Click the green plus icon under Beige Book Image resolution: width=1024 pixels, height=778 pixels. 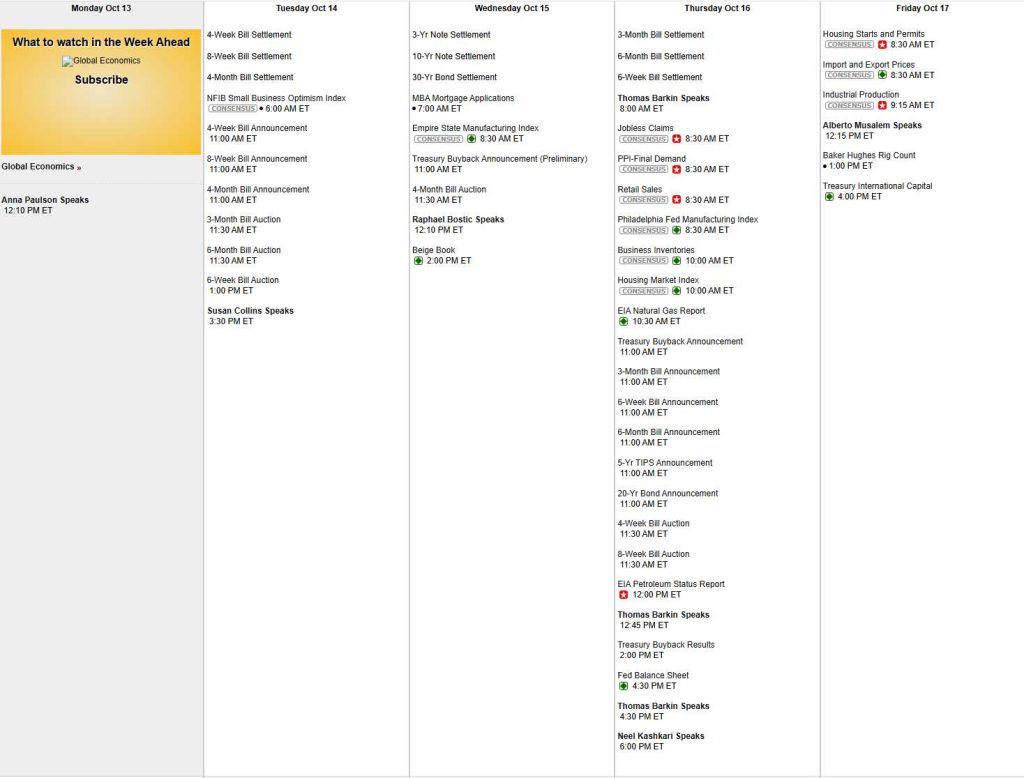coord(418,260)
